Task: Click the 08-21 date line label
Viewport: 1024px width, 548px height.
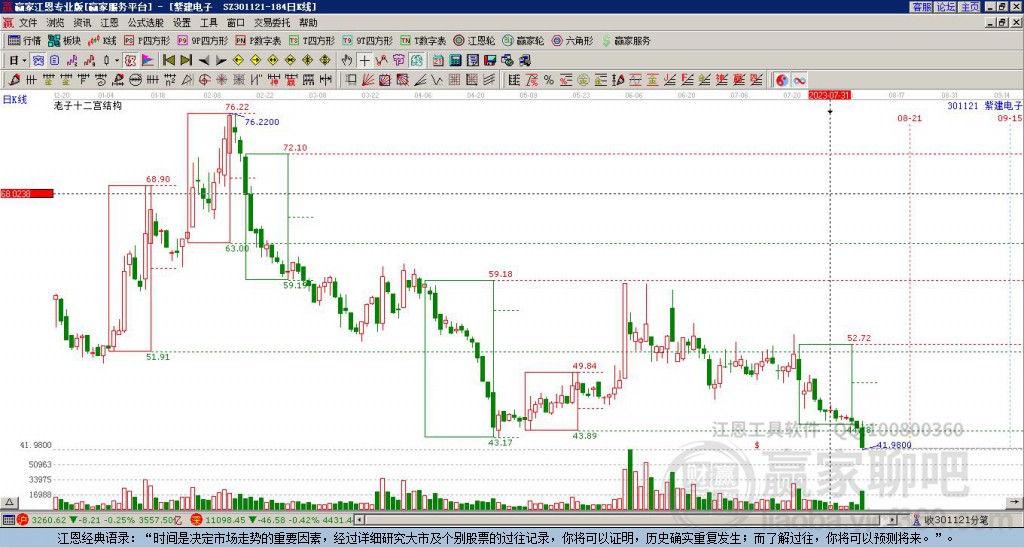Action: [909, 118]
